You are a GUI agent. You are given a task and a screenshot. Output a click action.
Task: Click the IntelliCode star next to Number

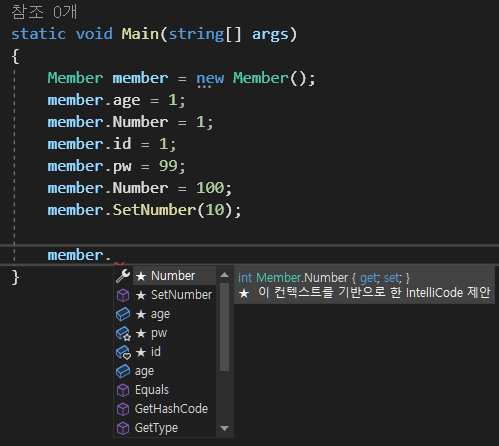pyautogui.click(x=141, y=276)
